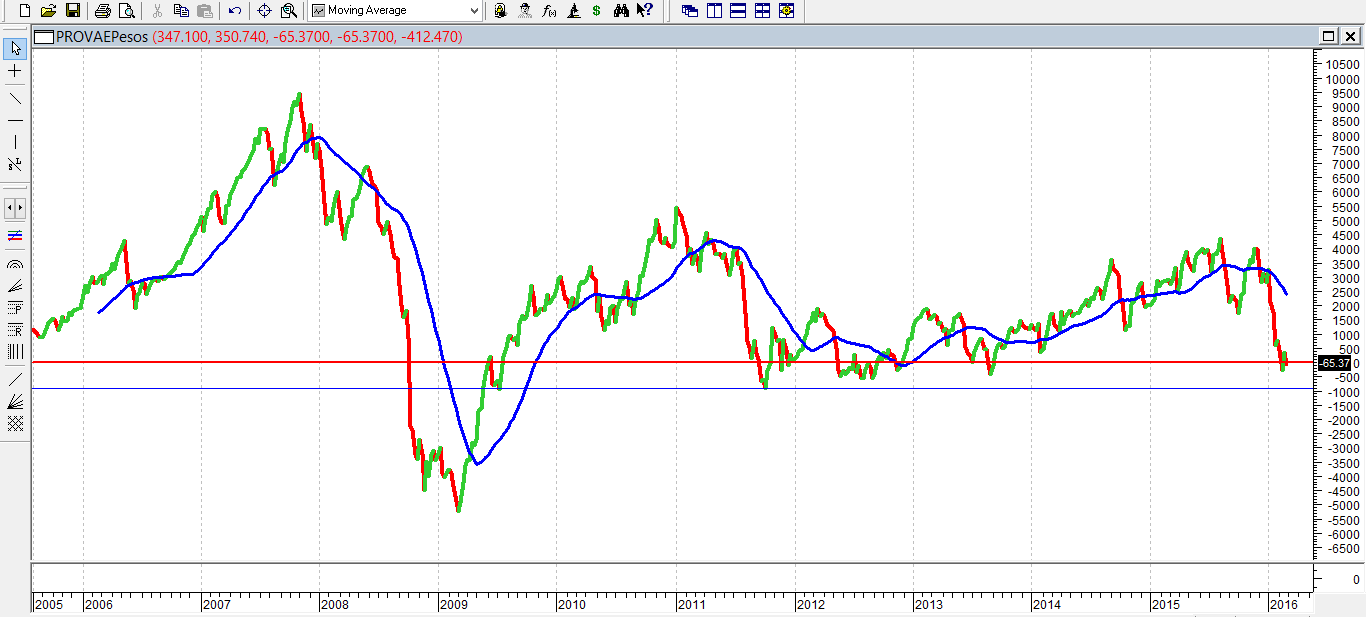Select the vertical line drawing tool

click(15, 142)
